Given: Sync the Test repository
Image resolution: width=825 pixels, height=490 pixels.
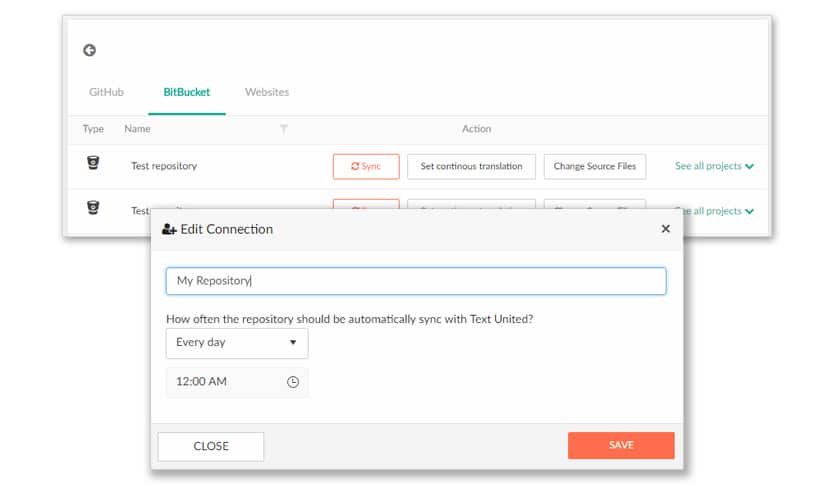Looking at the screenshot, I should click(x=366, y=166).
